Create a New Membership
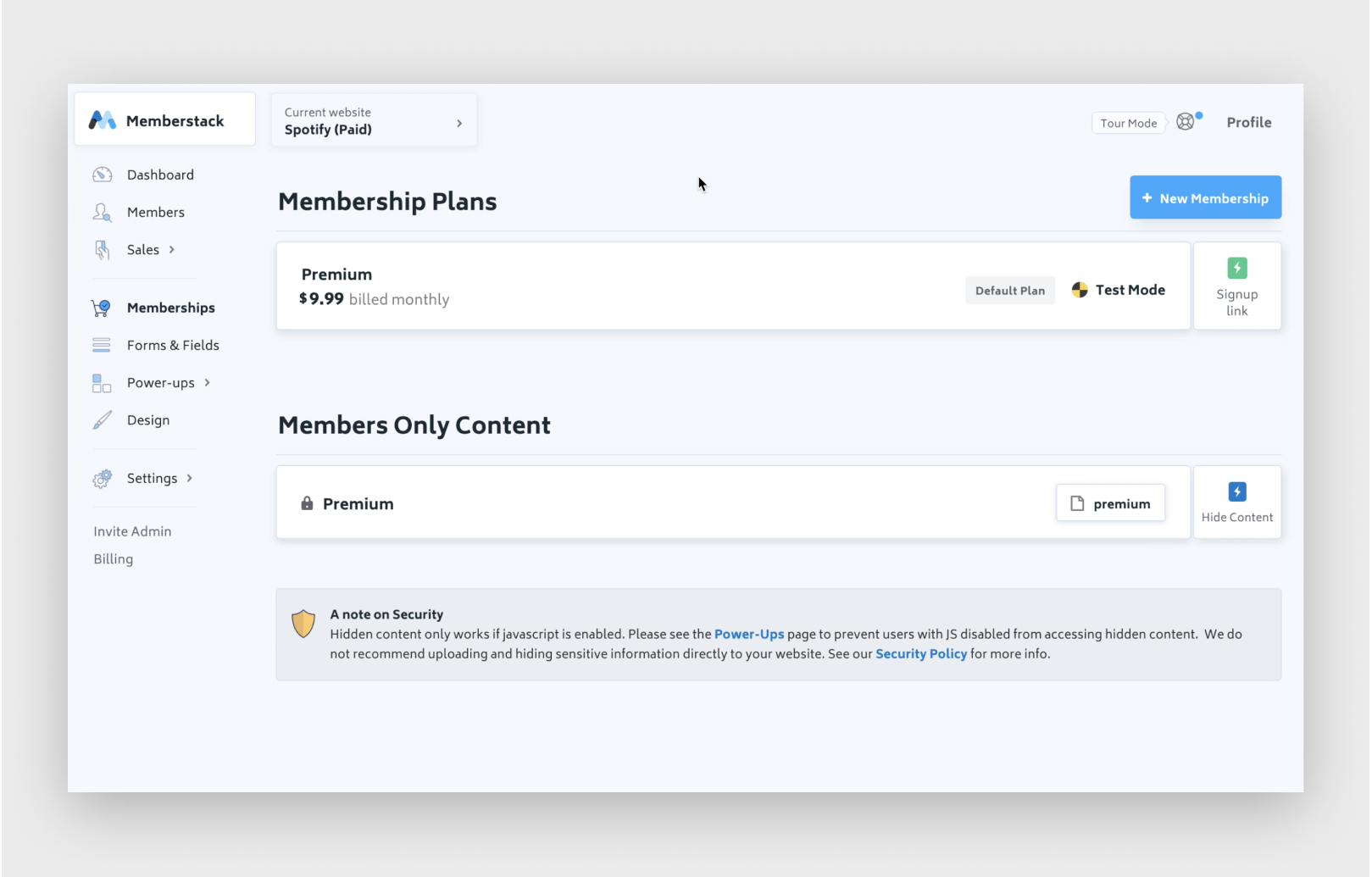This screenshot has height=877, width=1372. [1205, 197]
